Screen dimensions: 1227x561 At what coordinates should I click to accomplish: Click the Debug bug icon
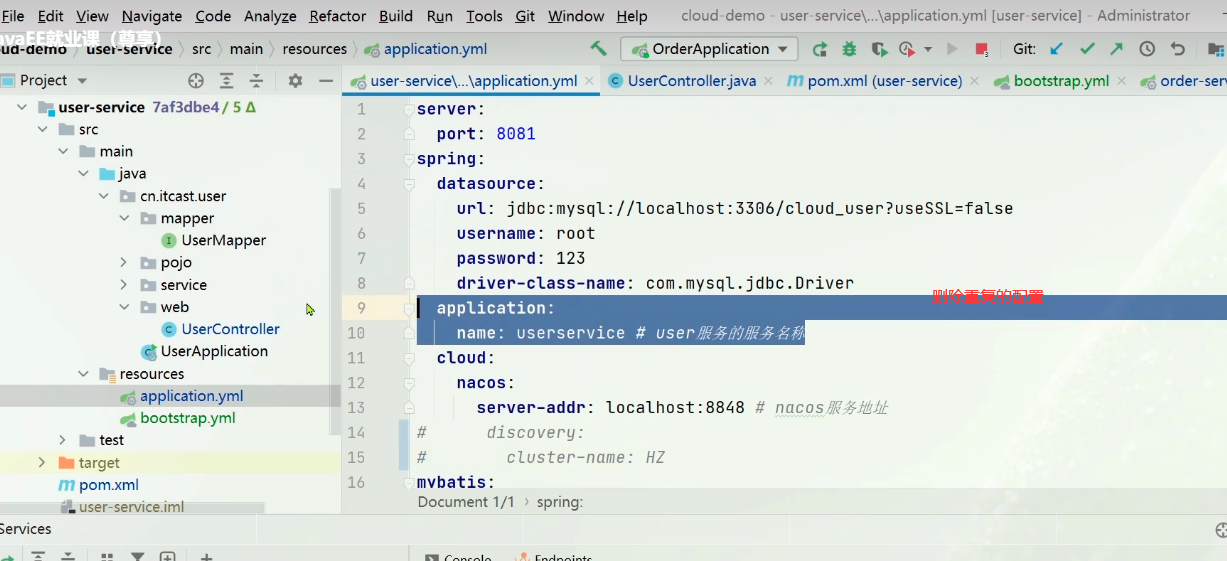coord(849,49)
